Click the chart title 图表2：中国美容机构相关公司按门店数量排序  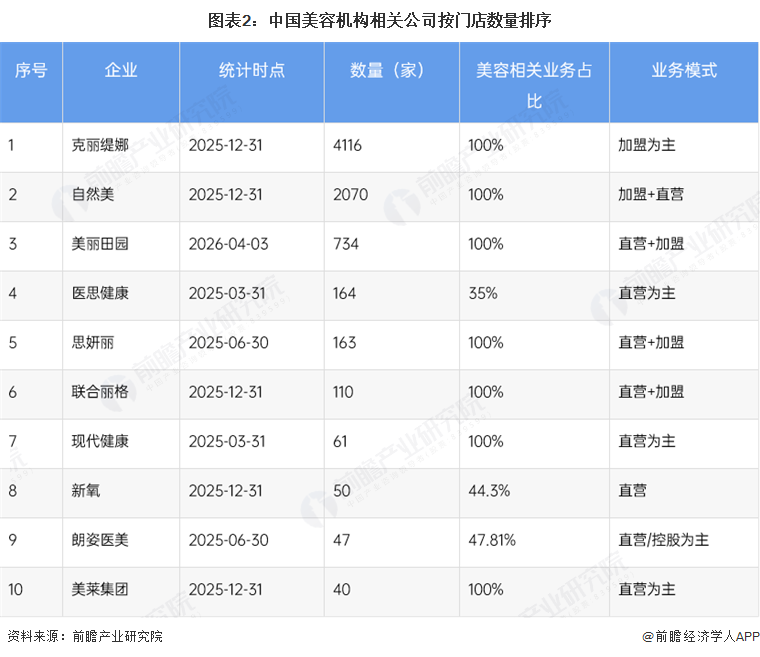(380, 20)
